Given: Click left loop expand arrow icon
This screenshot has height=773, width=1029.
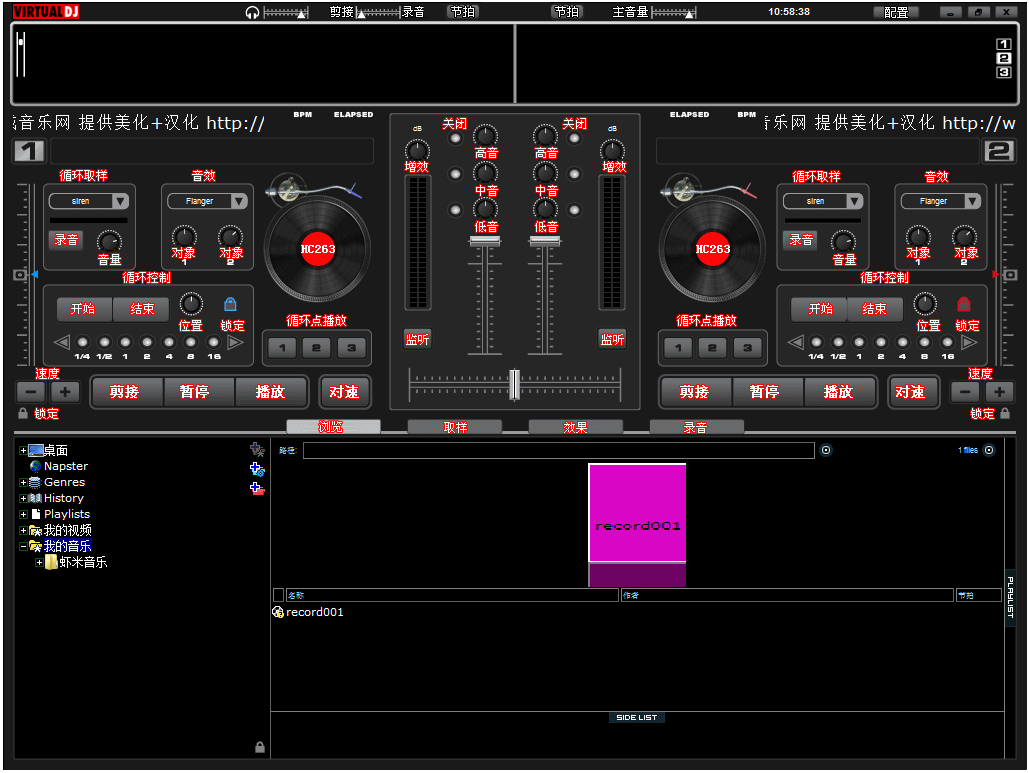Looking at the screenshot, I should (x=236, y=342).
